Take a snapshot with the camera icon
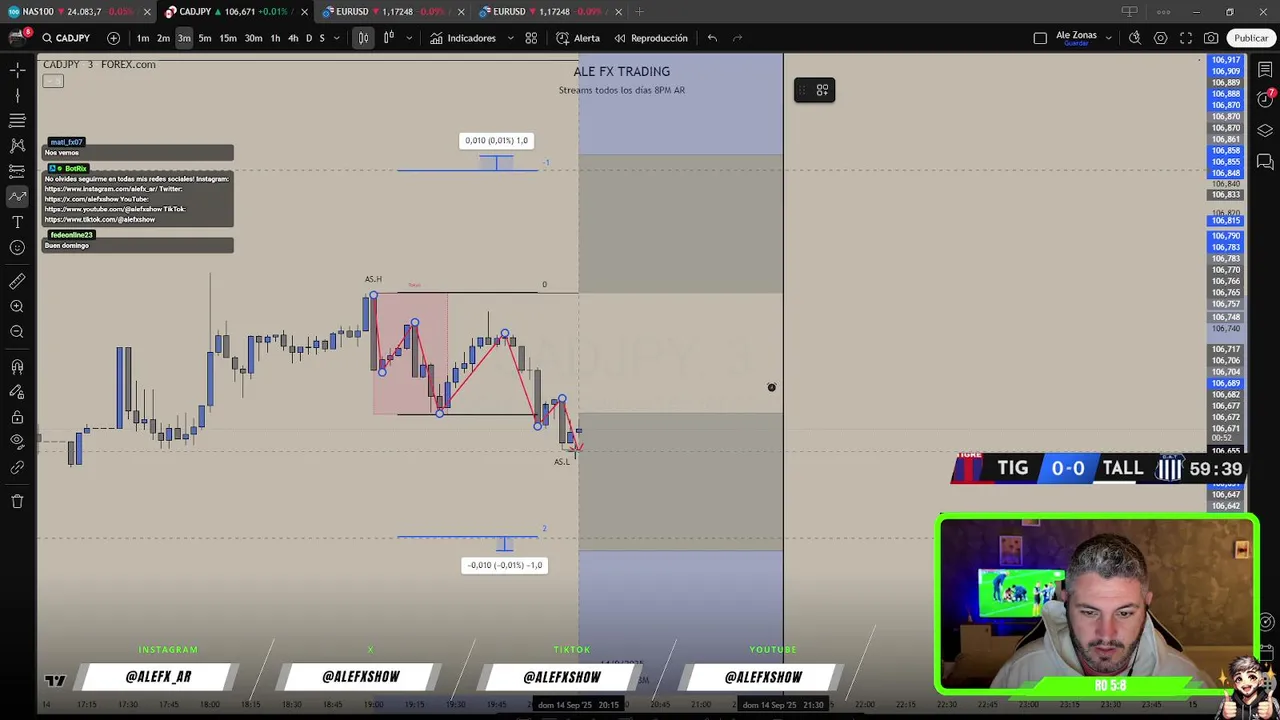This screenshot has width=1280, height=720. click(1211, 38)
